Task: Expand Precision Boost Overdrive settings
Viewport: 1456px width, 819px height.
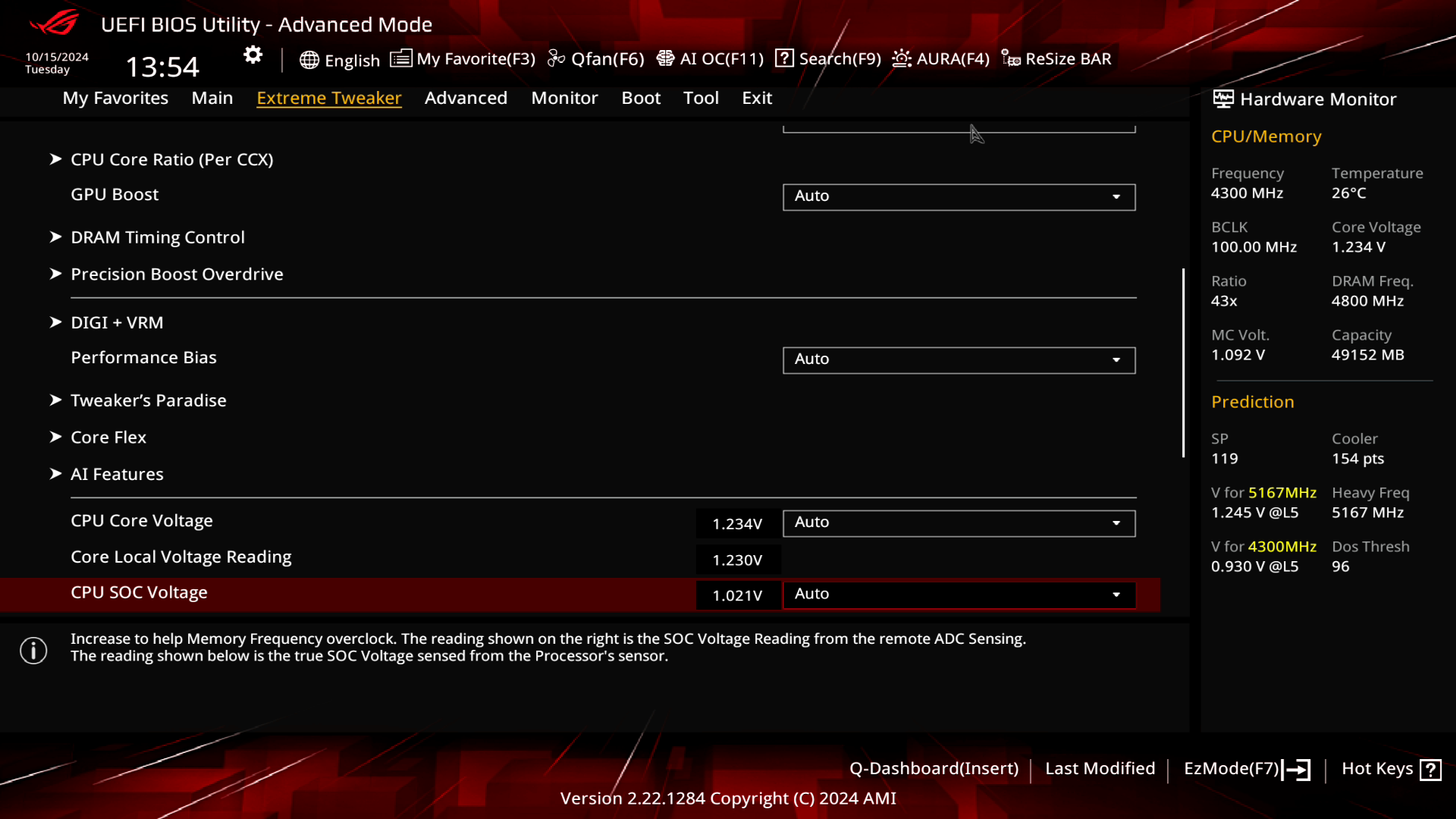Action: [177, 273]
